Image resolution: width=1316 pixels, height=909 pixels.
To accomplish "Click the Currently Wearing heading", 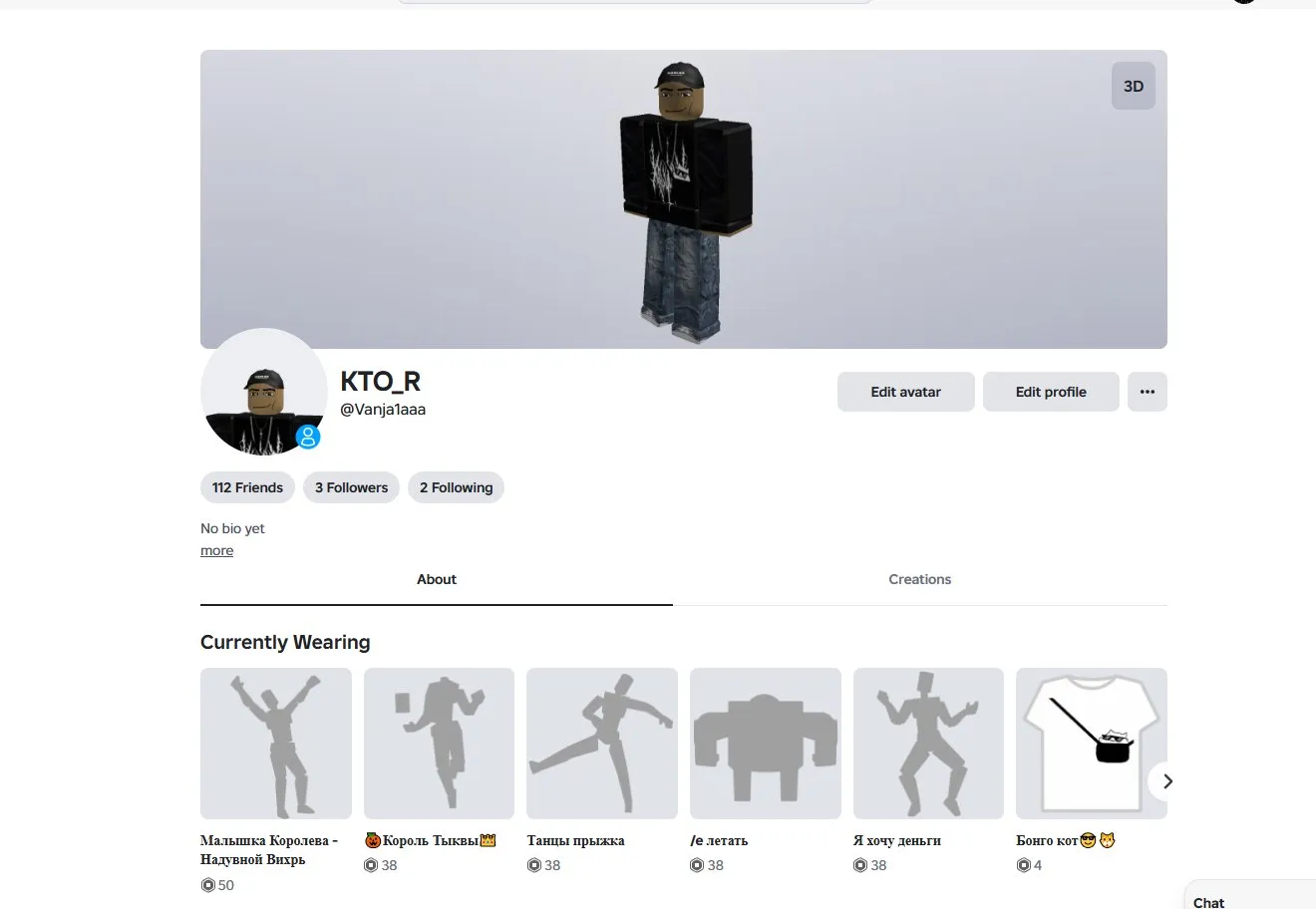I will coord(285,642).
